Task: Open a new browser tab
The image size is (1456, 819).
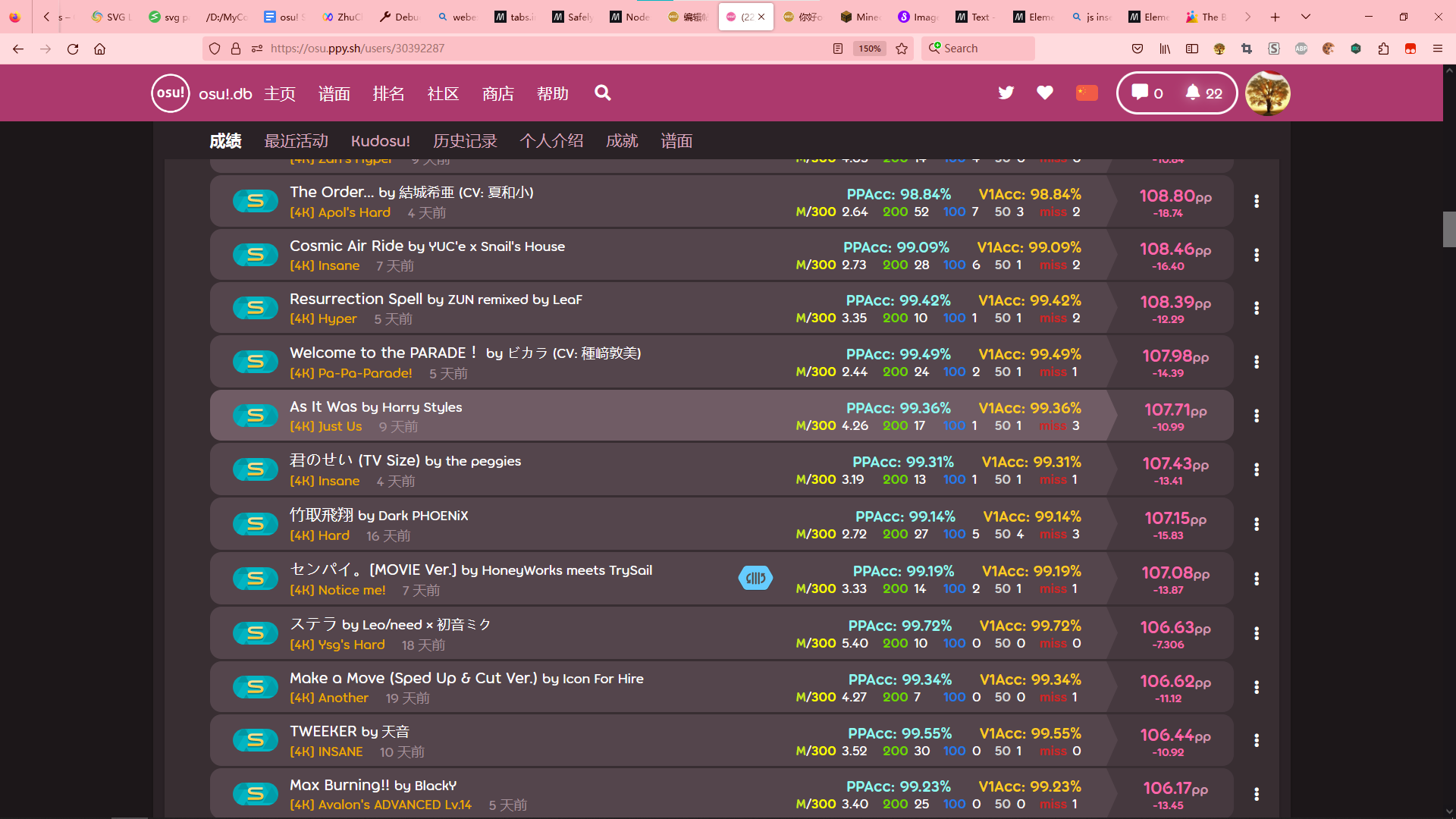Action: [1276, 17]
